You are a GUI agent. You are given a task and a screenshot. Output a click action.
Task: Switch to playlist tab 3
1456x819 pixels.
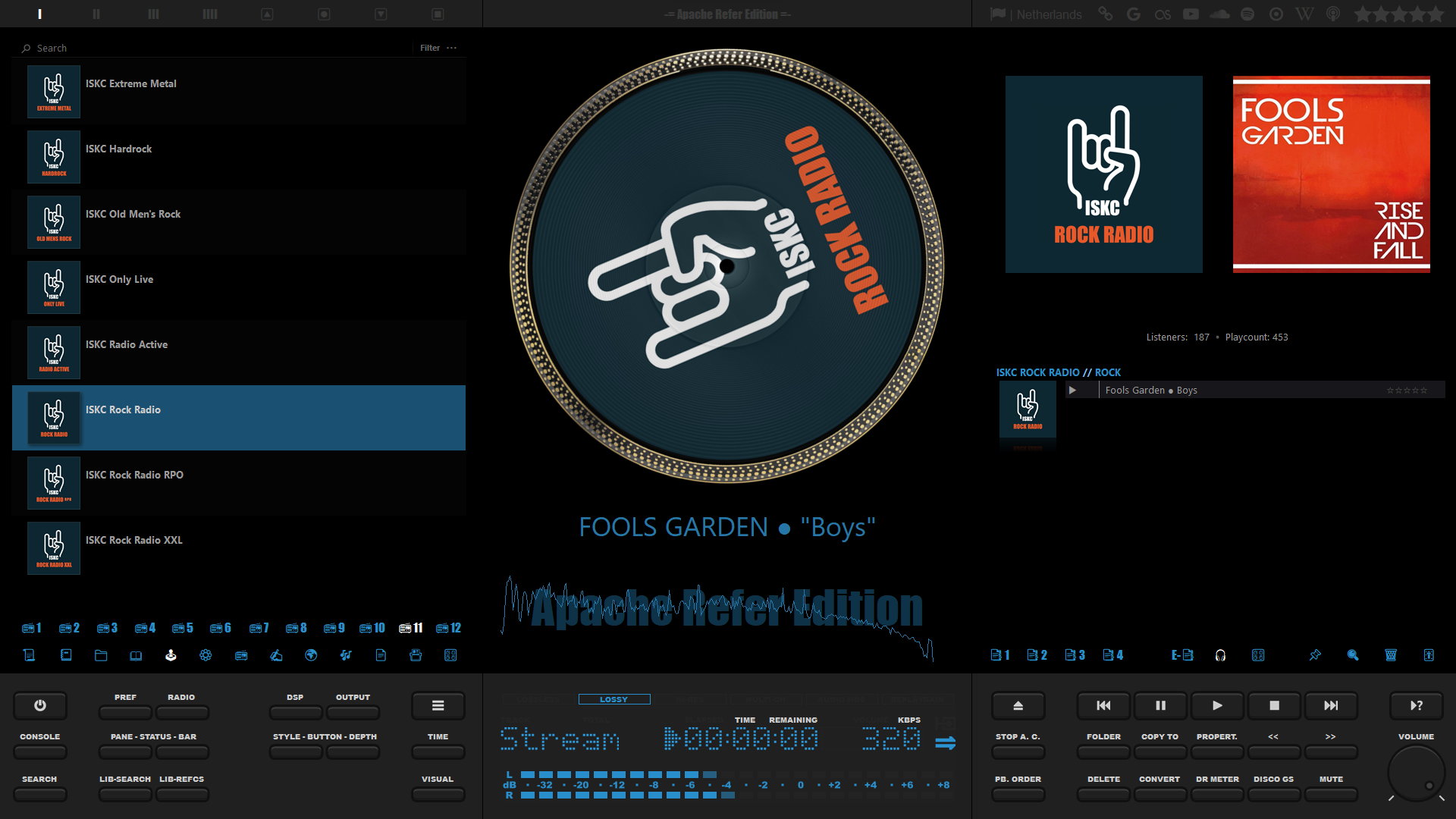click(x=1075, y=655)
